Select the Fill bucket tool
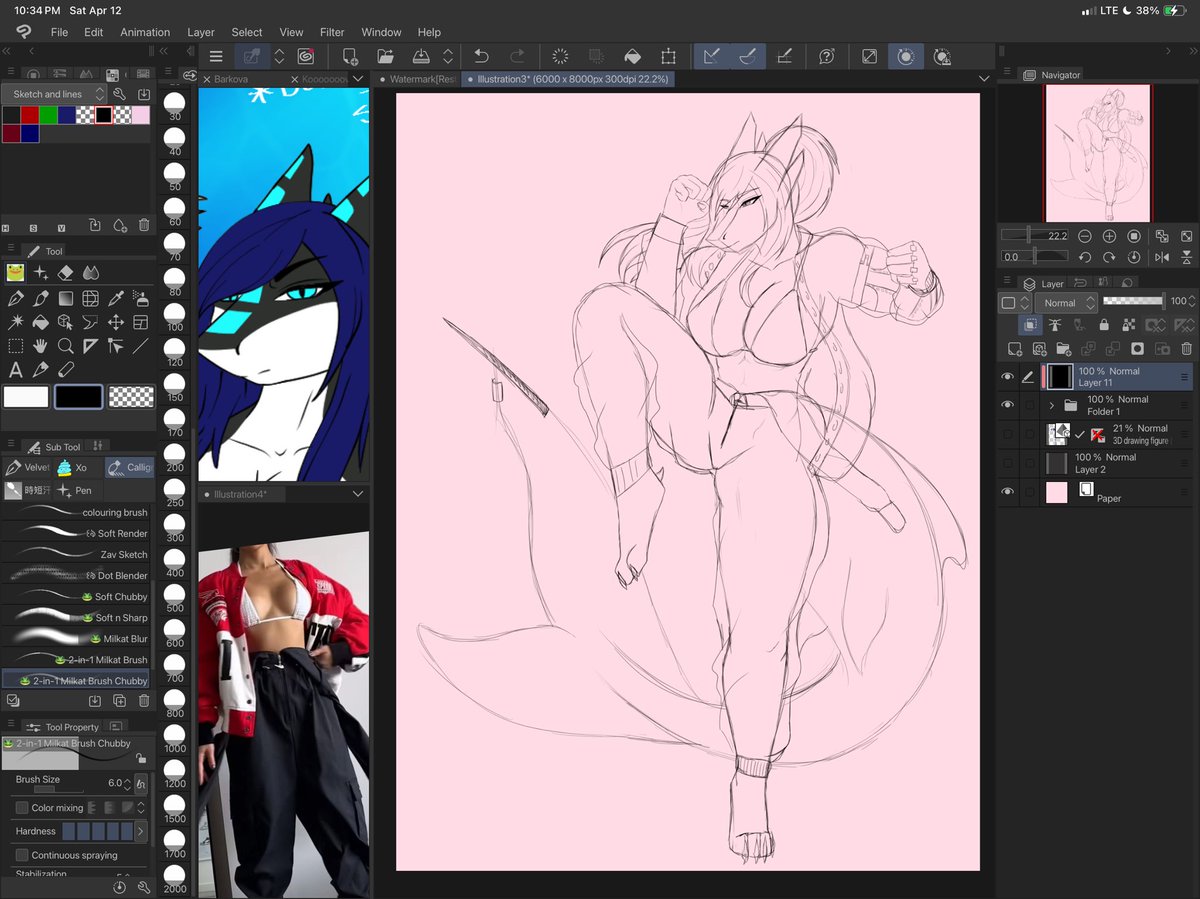Screen dimensions: 1200x899 [40, 322]
